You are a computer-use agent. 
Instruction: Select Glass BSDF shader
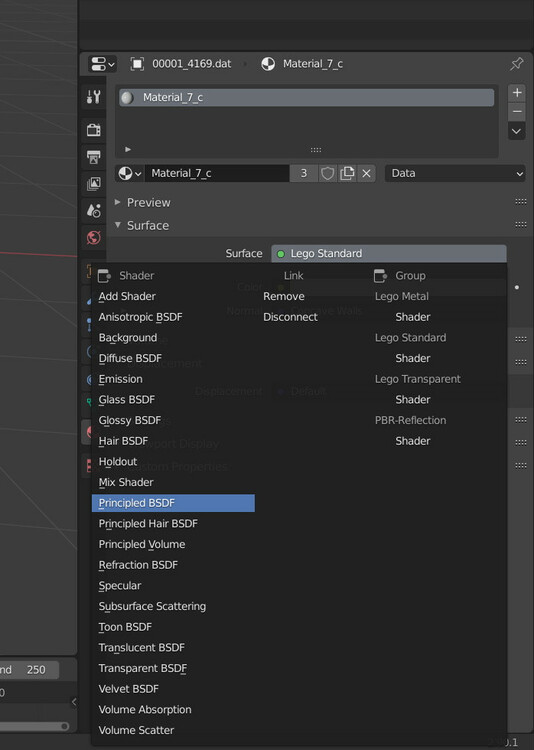tap(173, 399)
